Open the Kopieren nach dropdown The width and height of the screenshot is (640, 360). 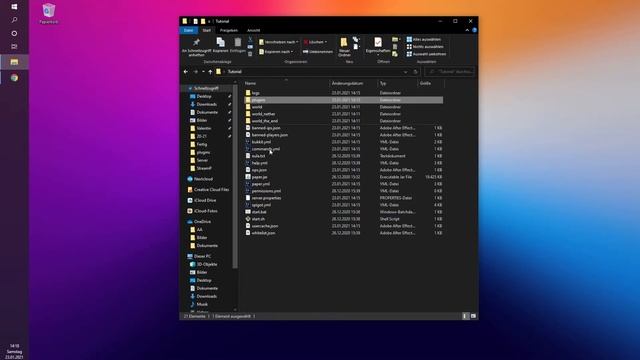pos(276,52)
